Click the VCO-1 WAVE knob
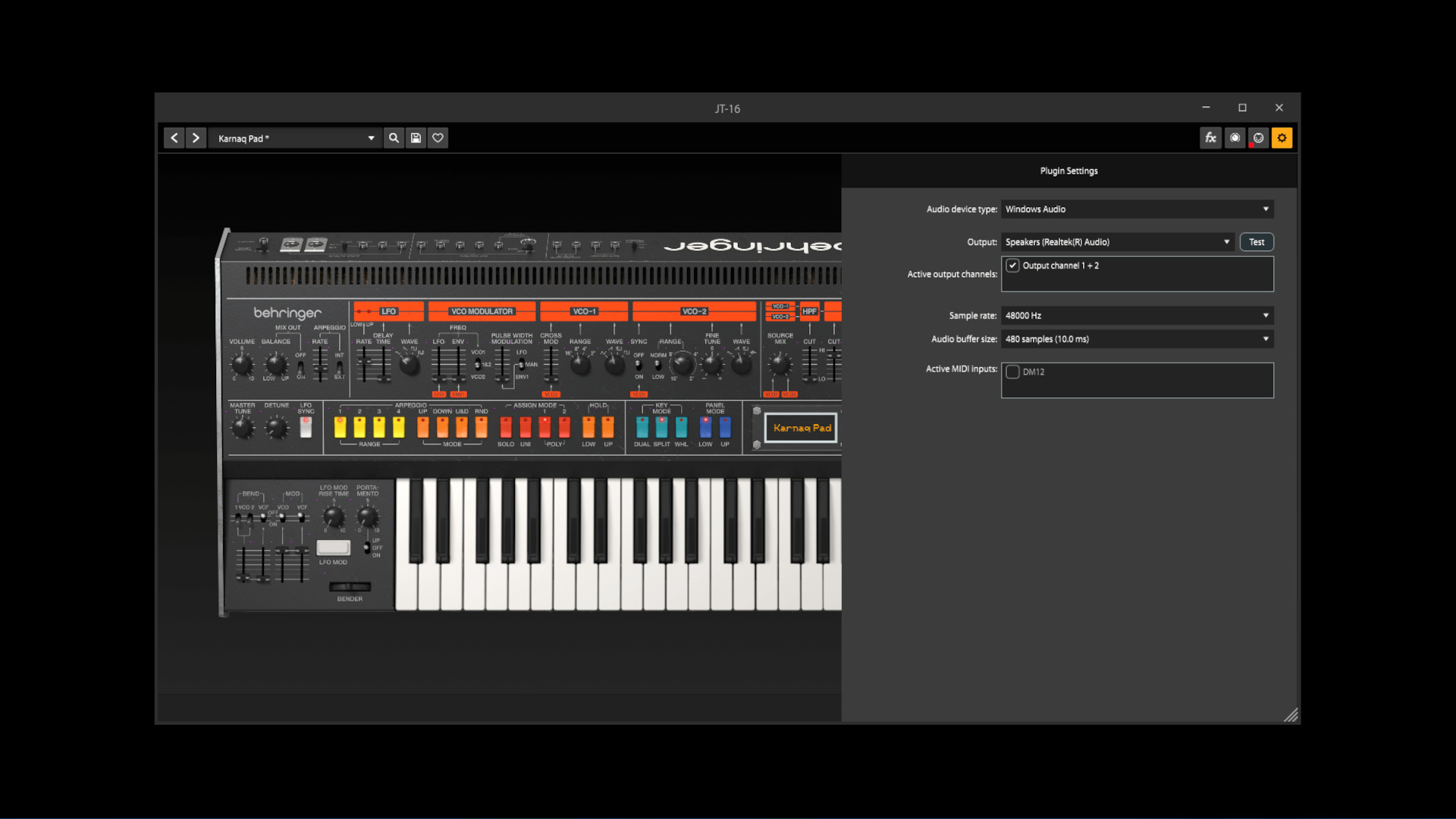This screenshot has width=1456, height=819. (x=614, y=365)
